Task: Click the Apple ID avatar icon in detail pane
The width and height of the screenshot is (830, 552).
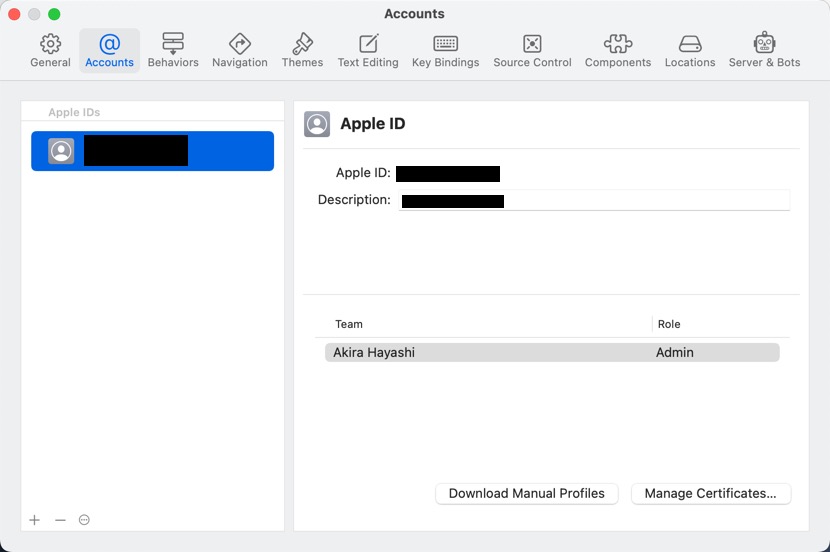Action: pyautogui.click(x=317, y=124)
